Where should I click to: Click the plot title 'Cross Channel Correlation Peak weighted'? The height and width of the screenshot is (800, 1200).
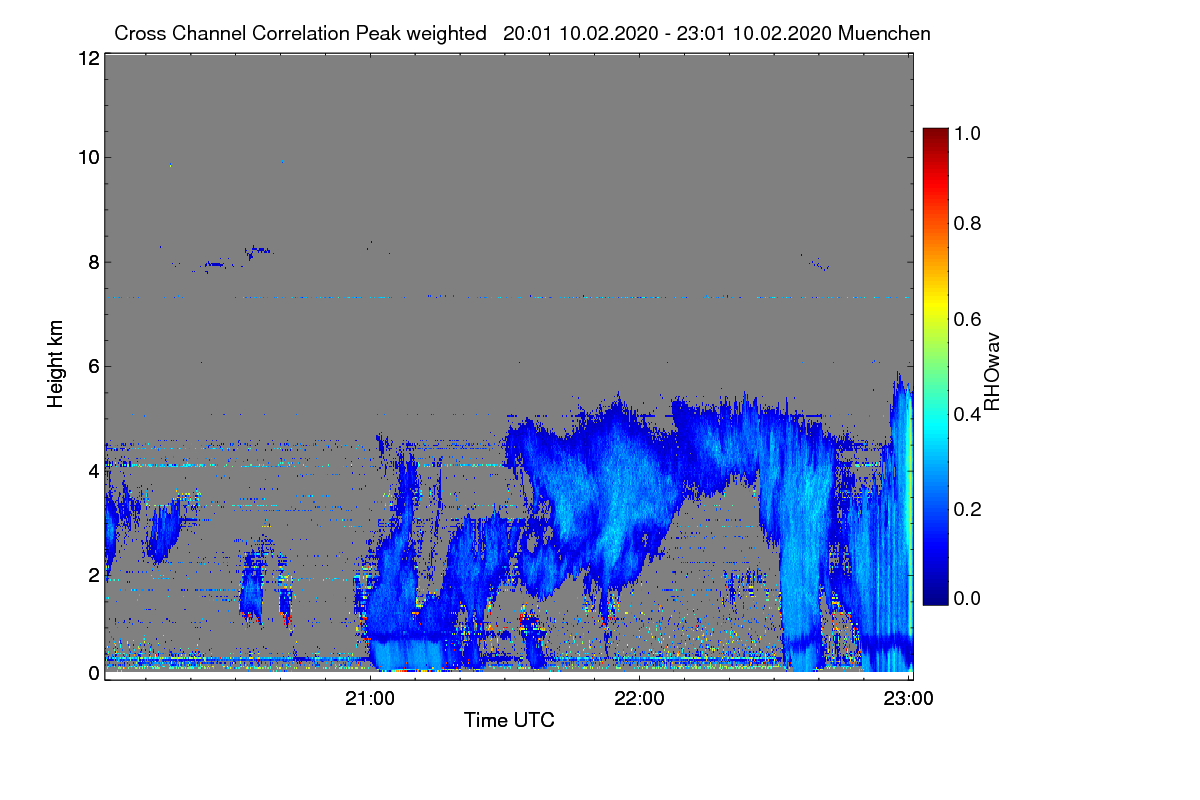pyautogui.click(x=300, y=33)
